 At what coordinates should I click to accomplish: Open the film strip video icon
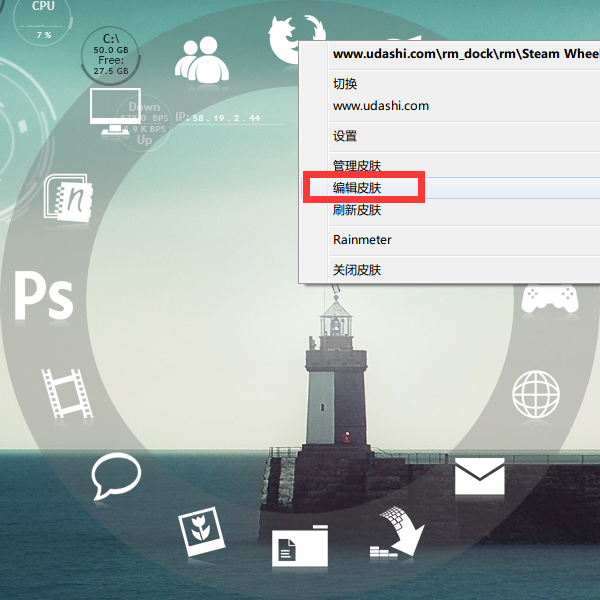[67, 393]
